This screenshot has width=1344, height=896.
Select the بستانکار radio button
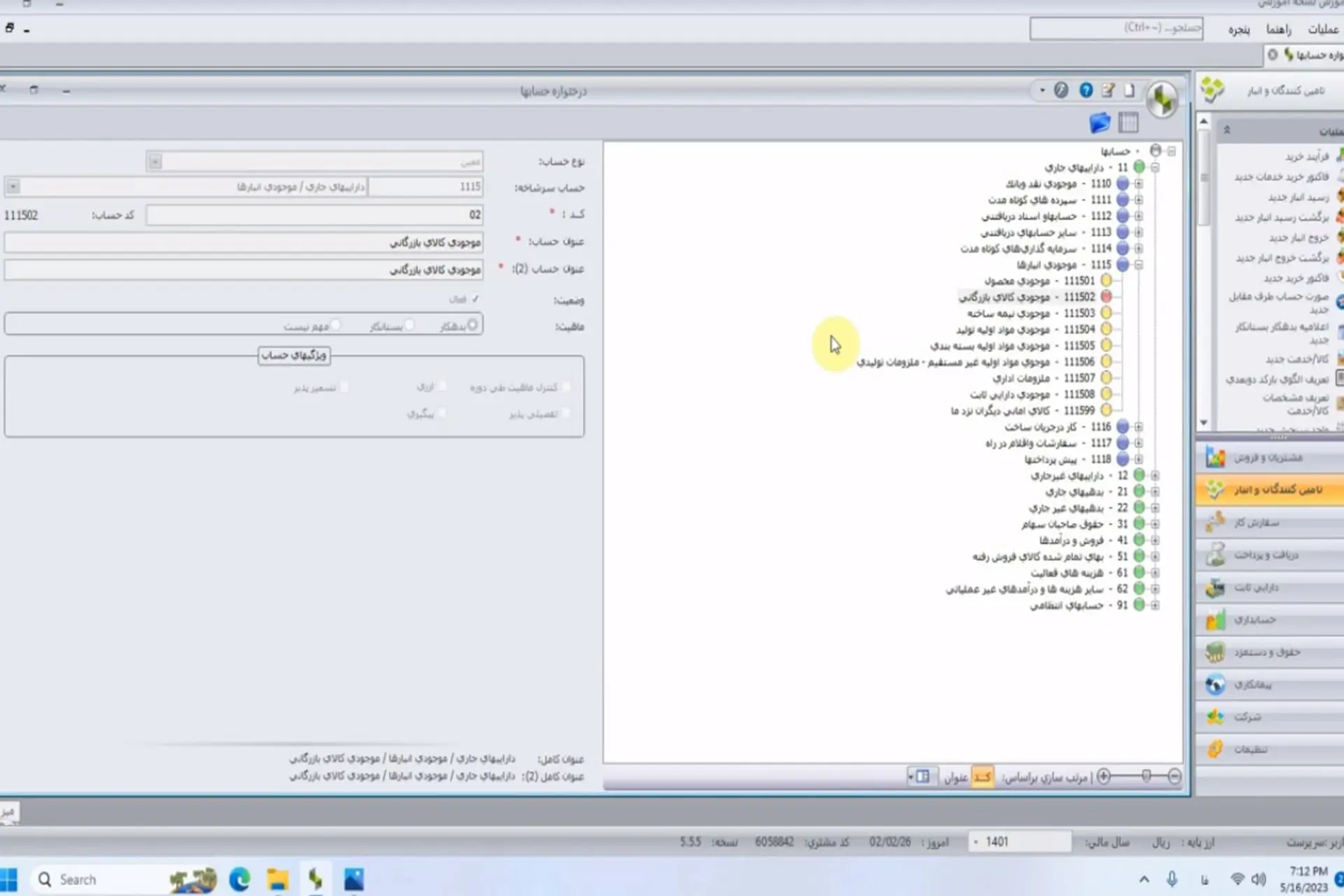(x=409, y=325)
